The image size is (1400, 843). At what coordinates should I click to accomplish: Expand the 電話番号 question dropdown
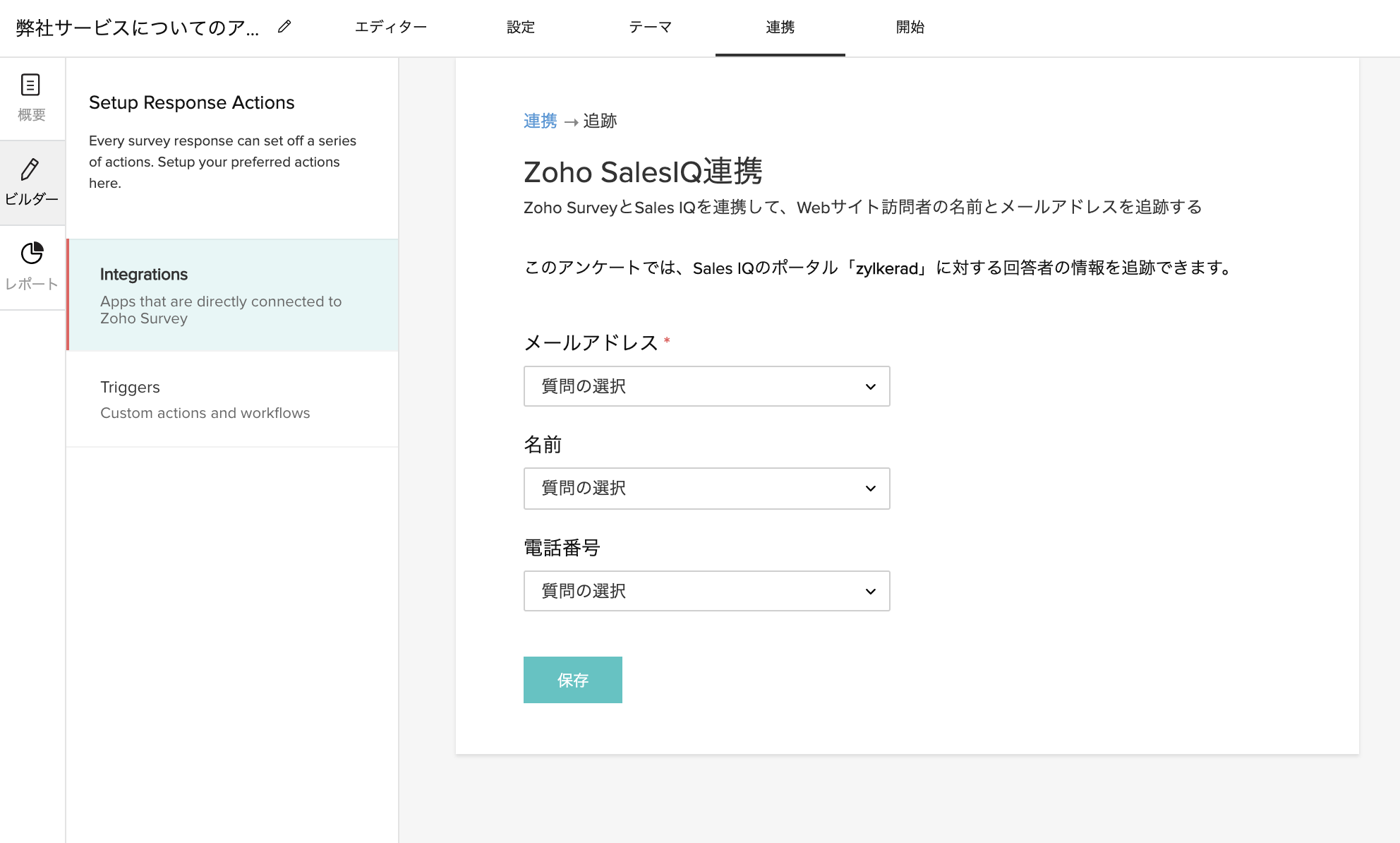706,591
